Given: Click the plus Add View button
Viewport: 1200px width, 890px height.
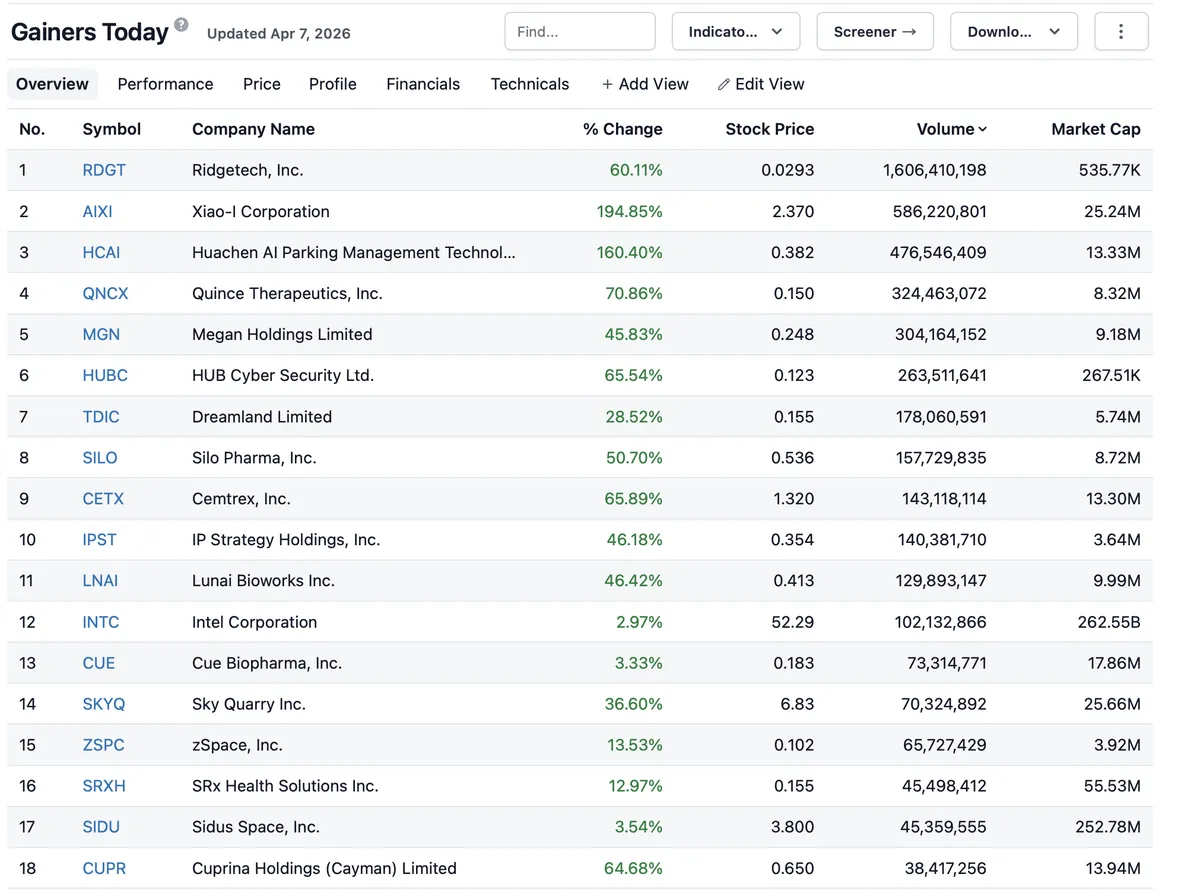Looking at the screenshot, I should [645, 84].
